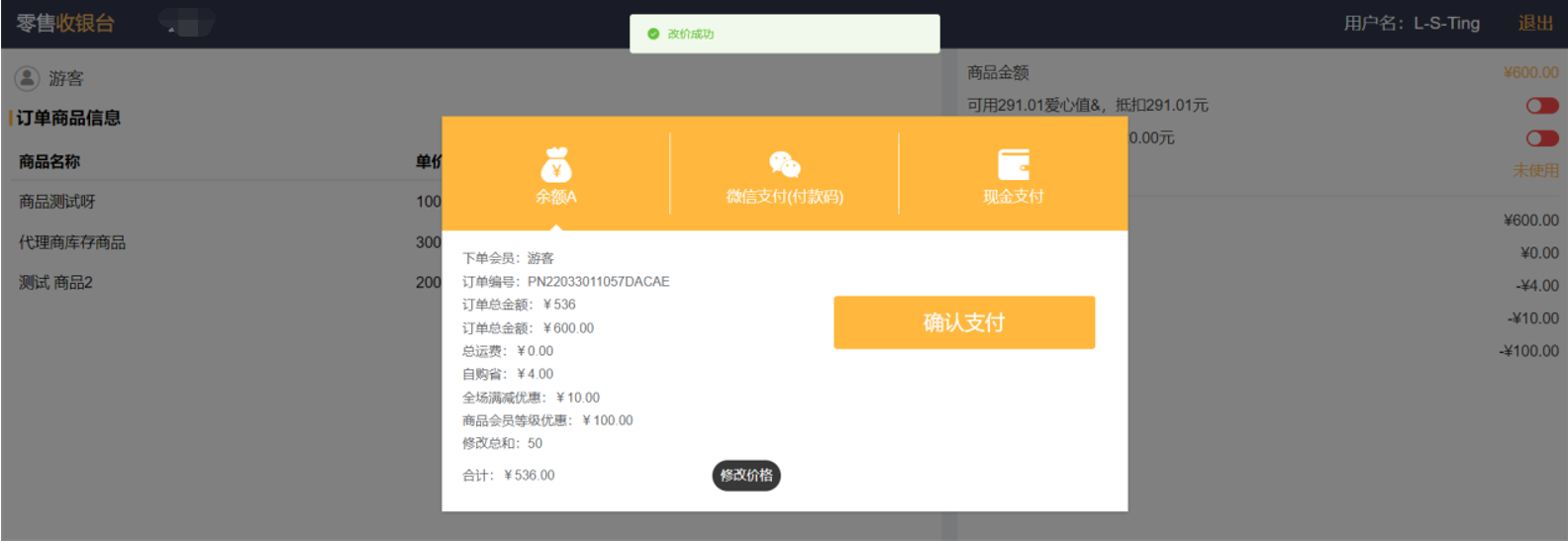This screenshot has height=541, width=1568.
Task: Log out using 退出 link
Action: tap(1535, 23)
